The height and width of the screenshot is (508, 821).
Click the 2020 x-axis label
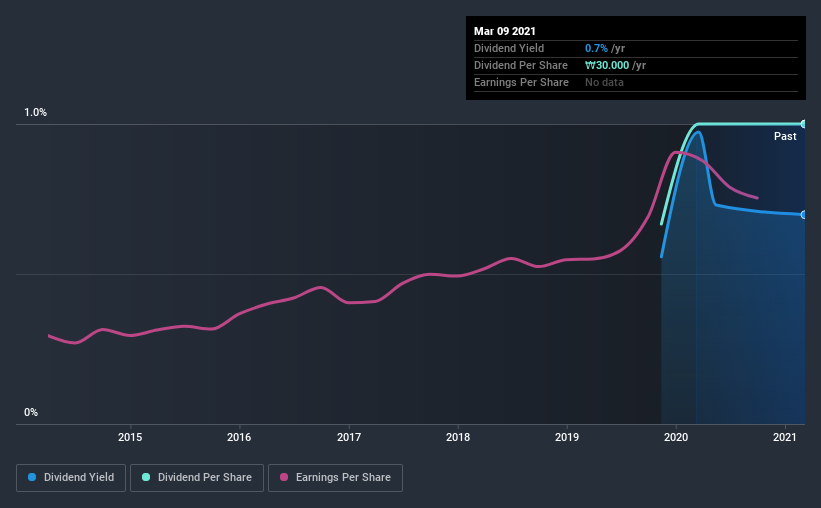click(x=676, y=437)
